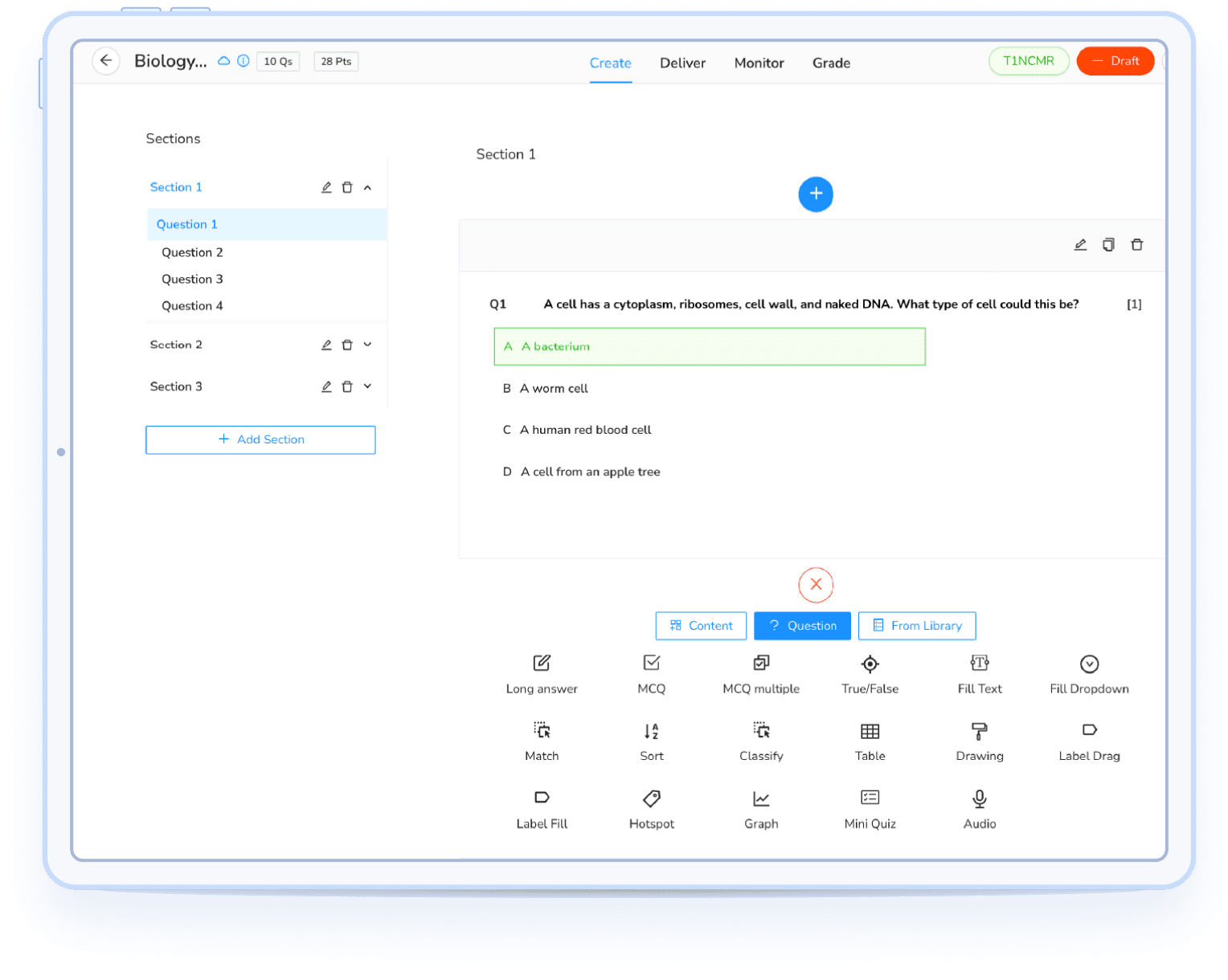The width and height of the screenshot is (1228, 980).
Task: Select answer B A worm cell
Action: pyautogui.click(x=546, y=389)
